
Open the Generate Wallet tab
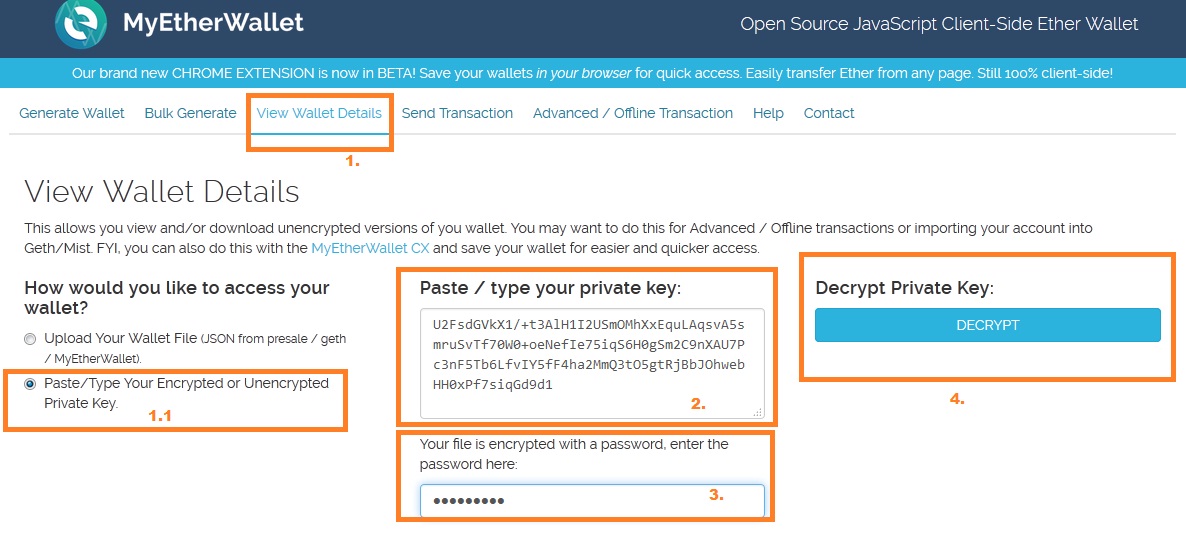72,113
